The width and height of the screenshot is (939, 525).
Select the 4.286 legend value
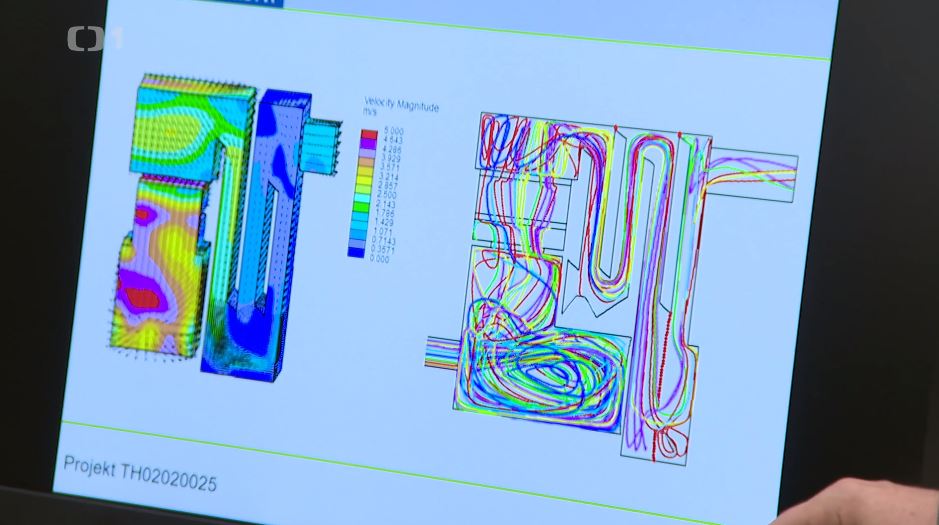pyautogui.click(x=392, y=149)
